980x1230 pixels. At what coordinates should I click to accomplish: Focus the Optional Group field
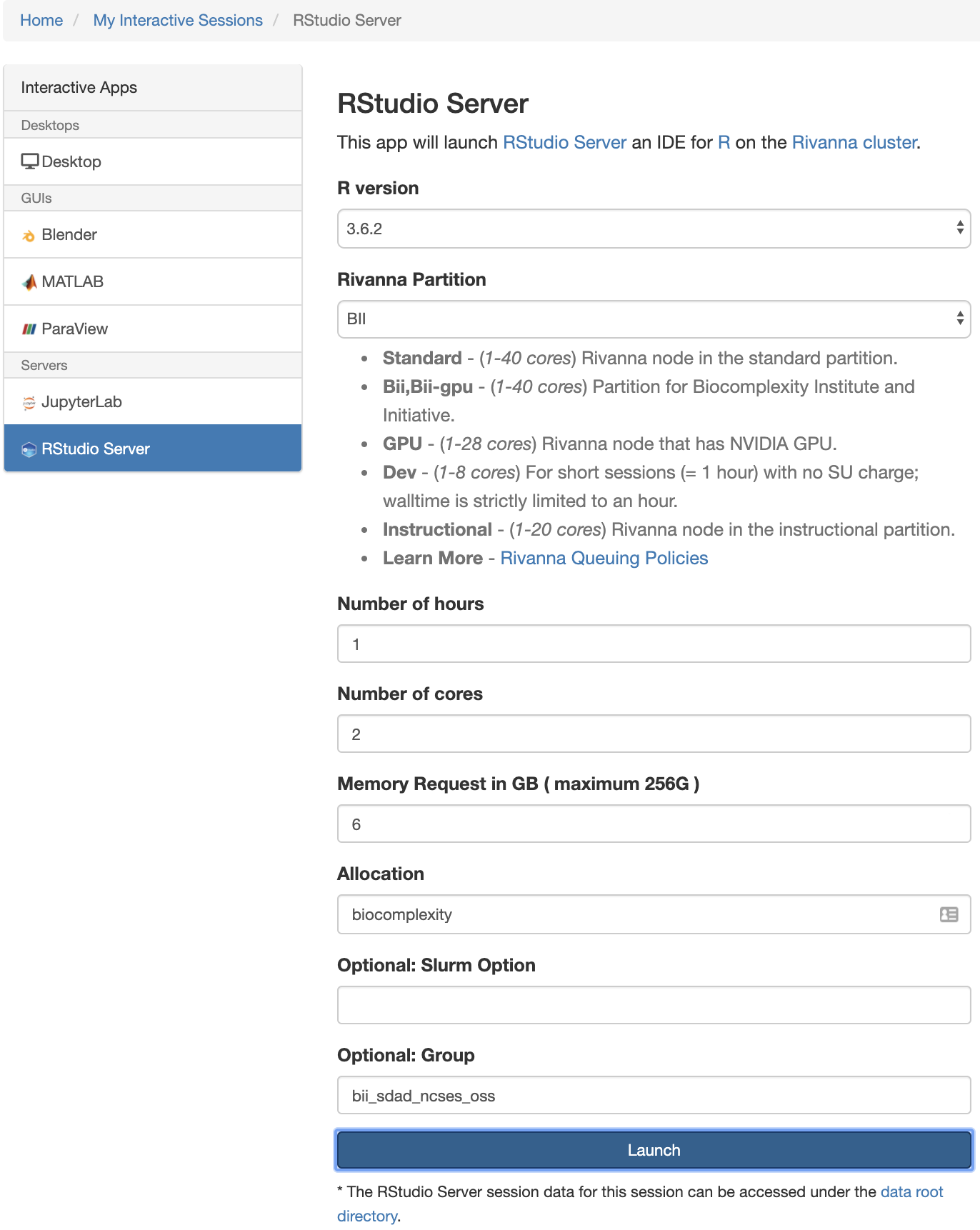(654, 1095)
